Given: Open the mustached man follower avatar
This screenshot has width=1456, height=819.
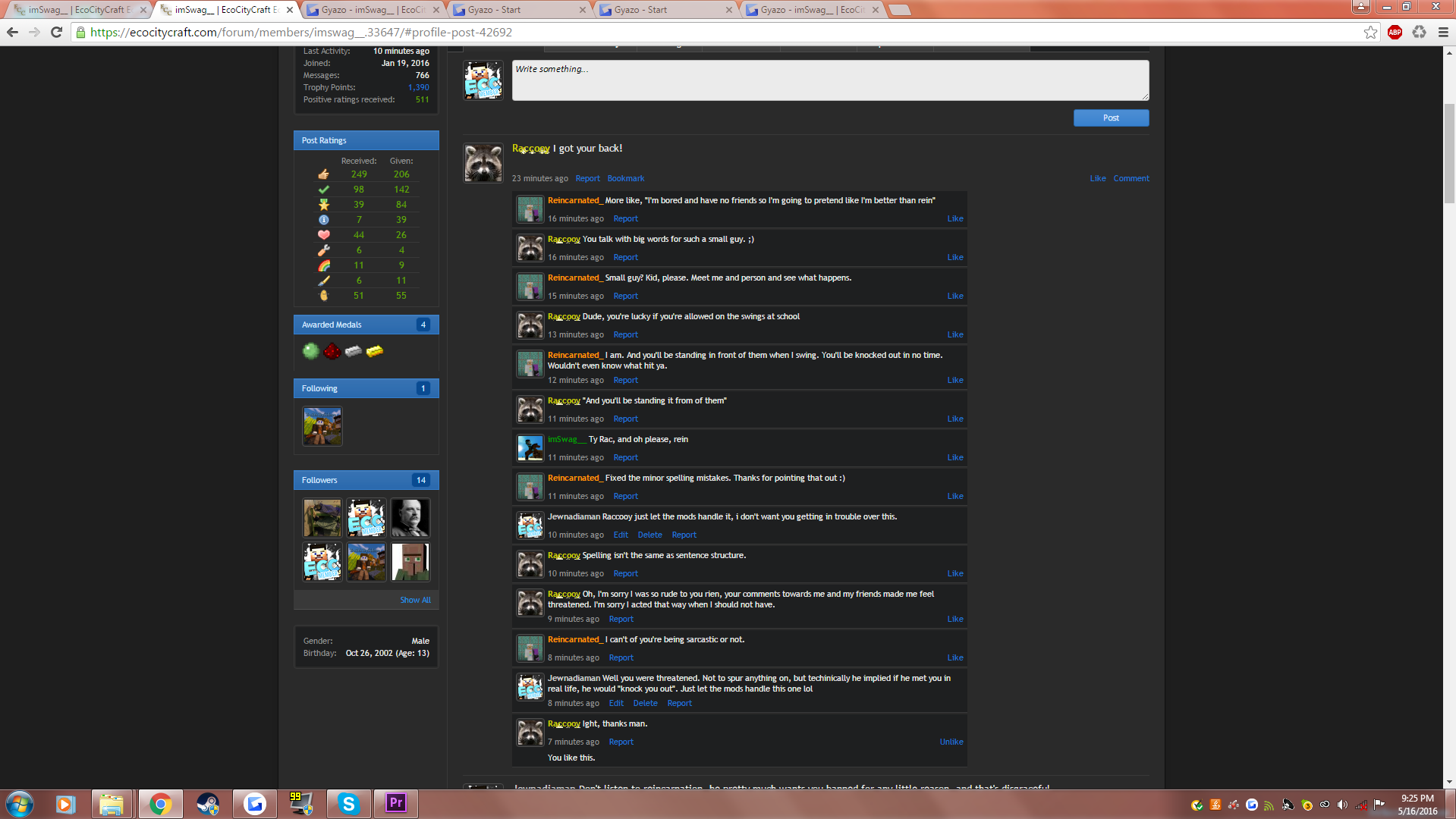Looking at the screenshot, I should (410, 518).
